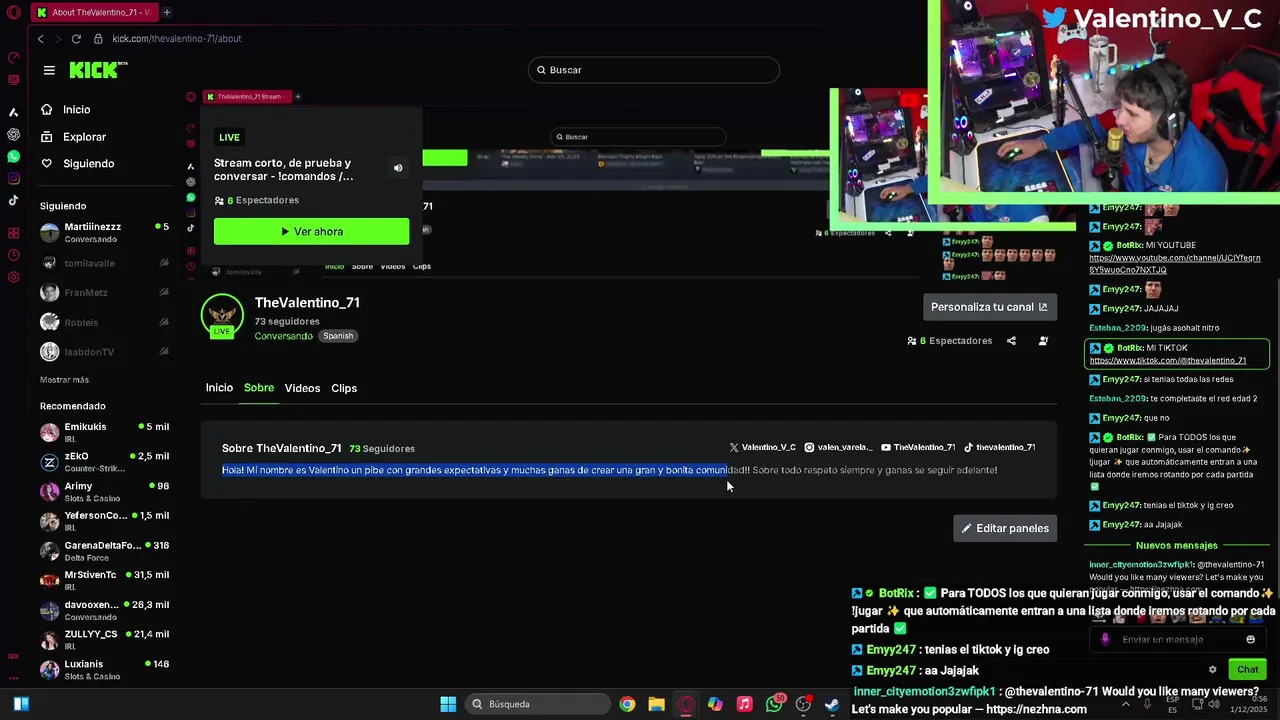
Task: Focus the Buscar search field
Action: tap(653, 70)
